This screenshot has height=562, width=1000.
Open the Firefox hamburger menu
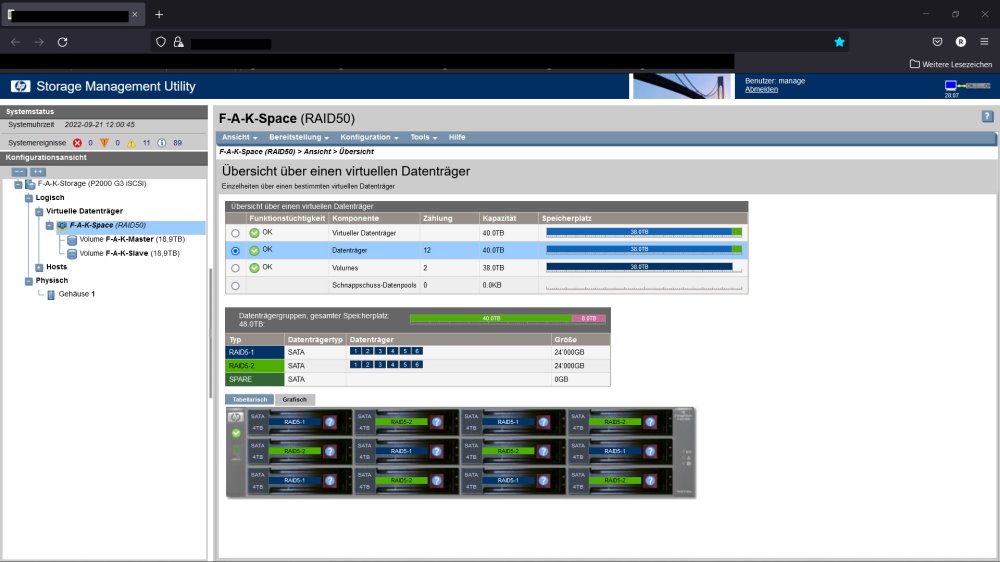coord(984,42)
